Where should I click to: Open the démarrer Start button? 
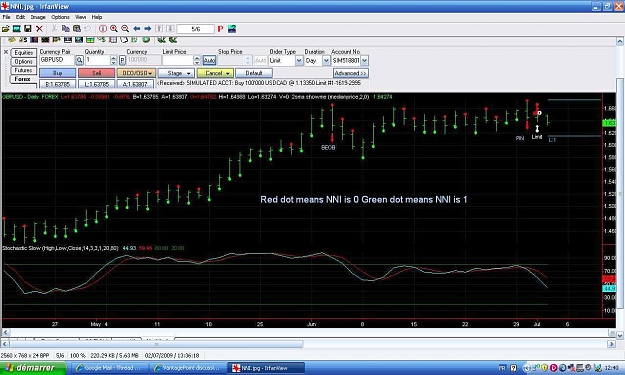[33, 368]
